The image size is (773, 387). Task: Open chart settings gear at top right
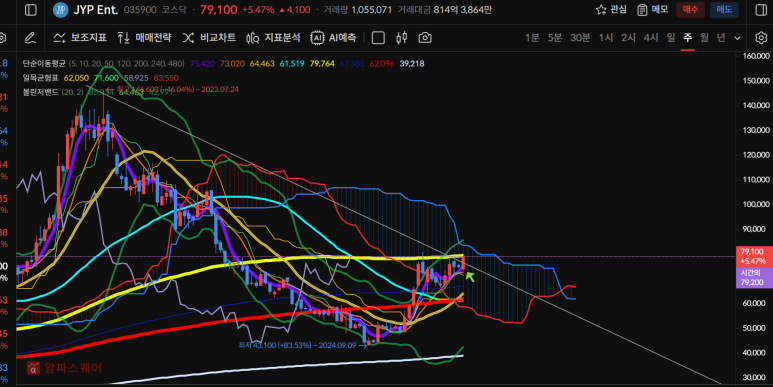point(761,38)
